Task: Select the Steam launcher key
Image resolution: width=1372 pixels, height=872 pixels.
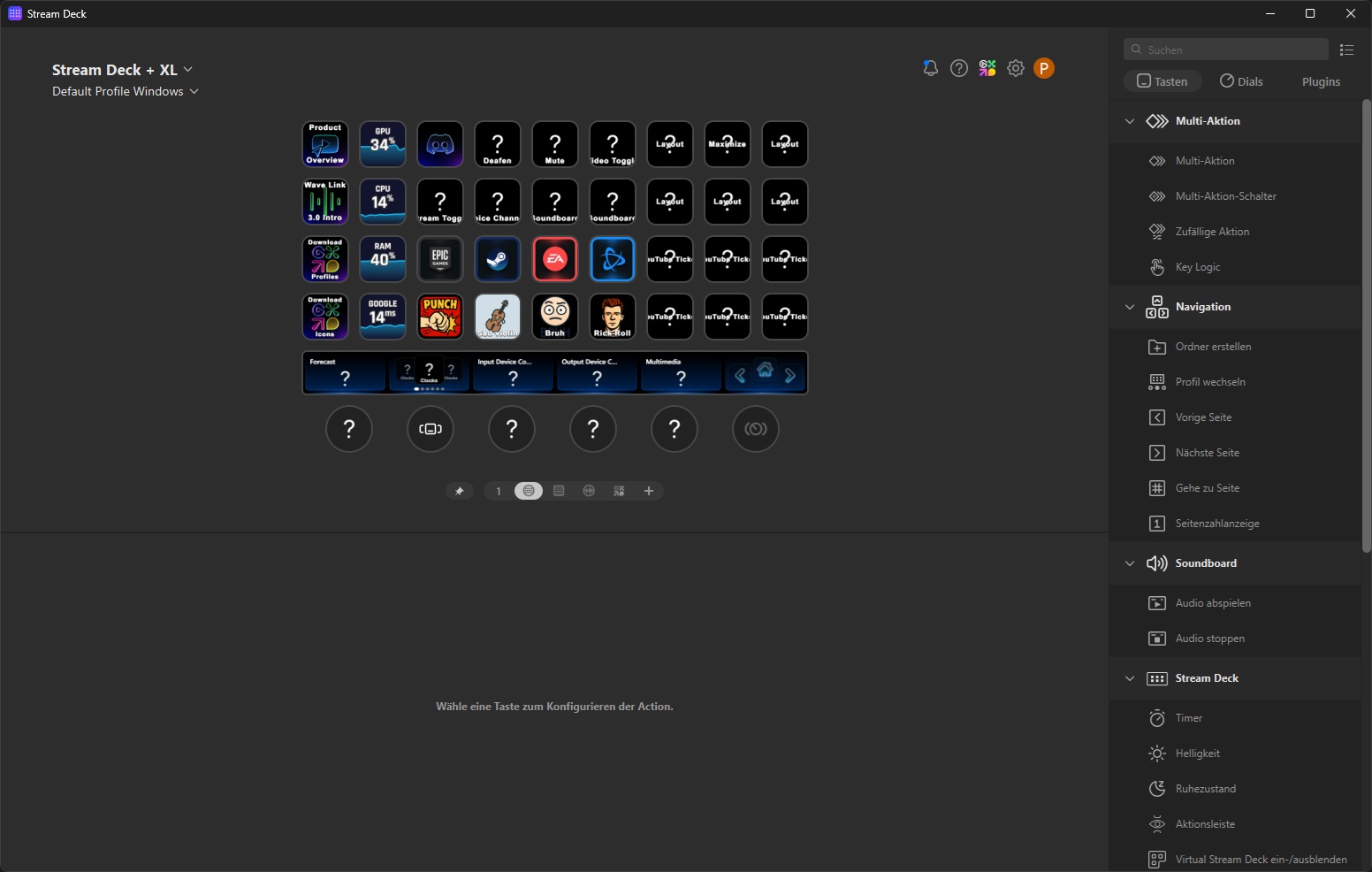Action: [x=497, y=259]
